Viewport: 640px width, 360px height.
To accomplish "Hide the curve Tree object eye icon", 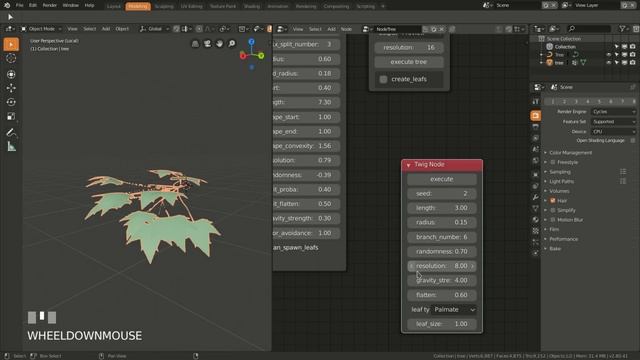I will pyautogui.click(x=609, y=55).
